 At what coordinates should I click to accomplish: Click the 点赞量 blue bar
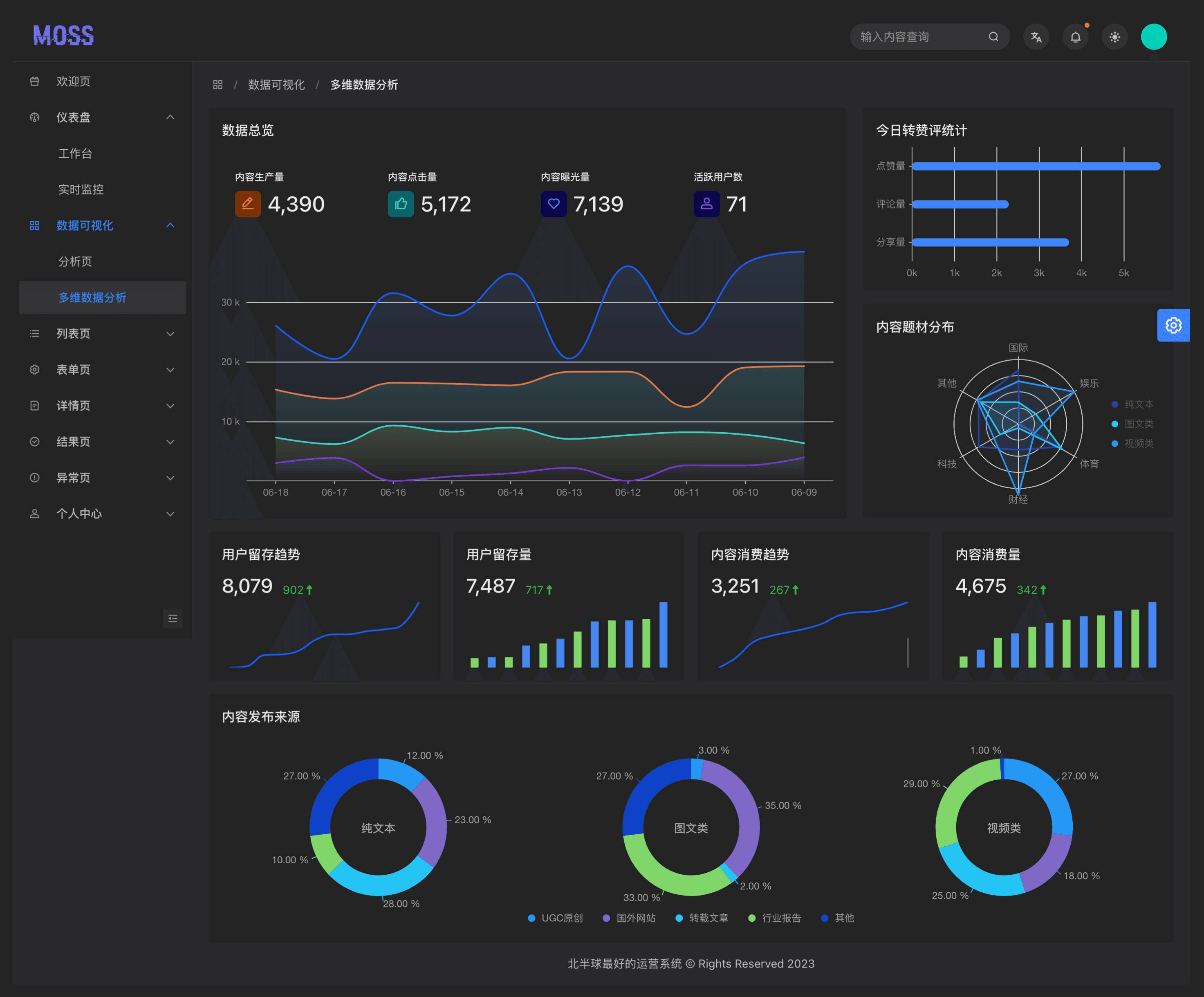pos(1036,166)
